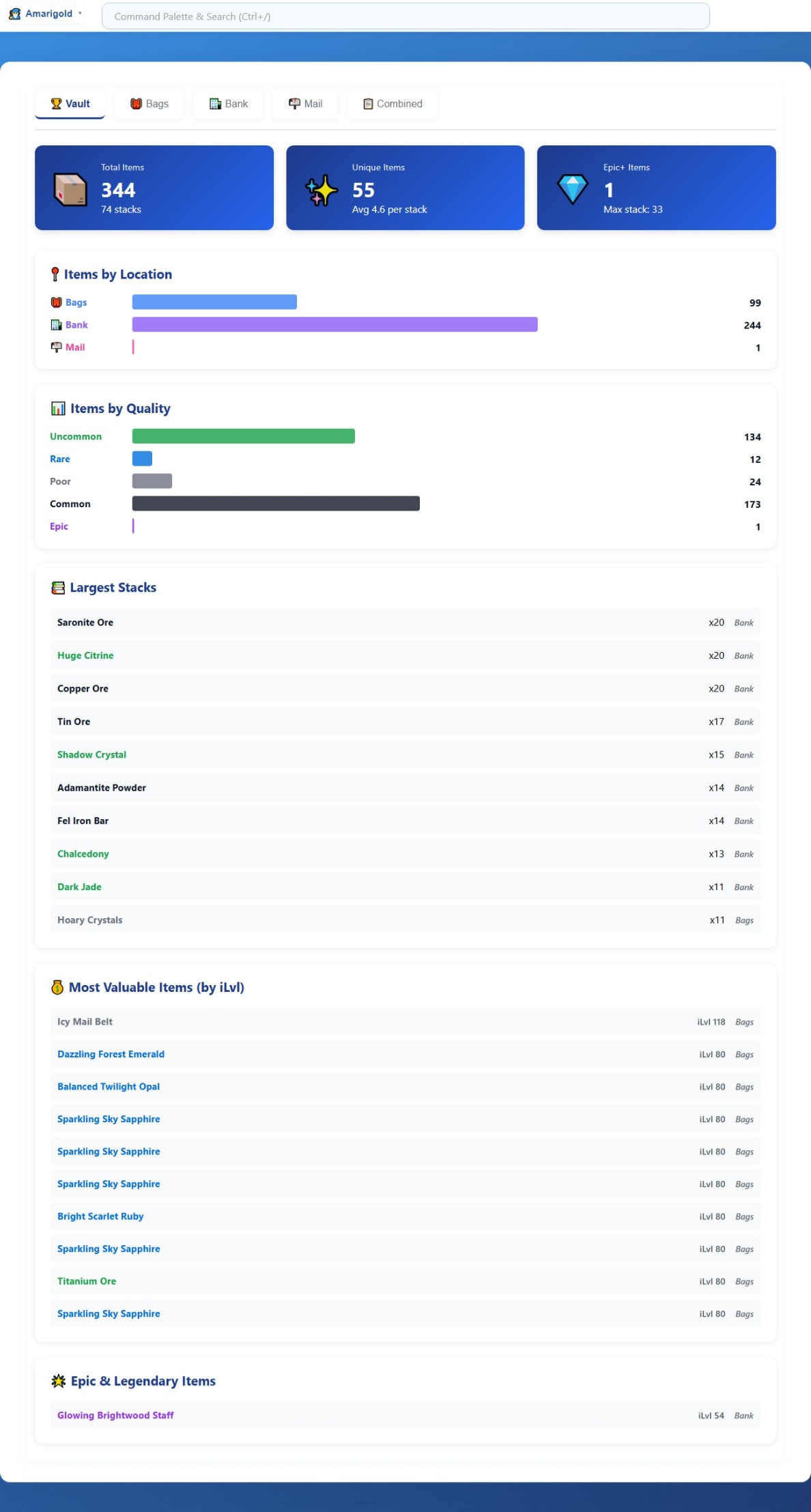811x1512 pixels.
Task: Click the bar chart icon beside Items by Quality
Action: tap(58, 408)
